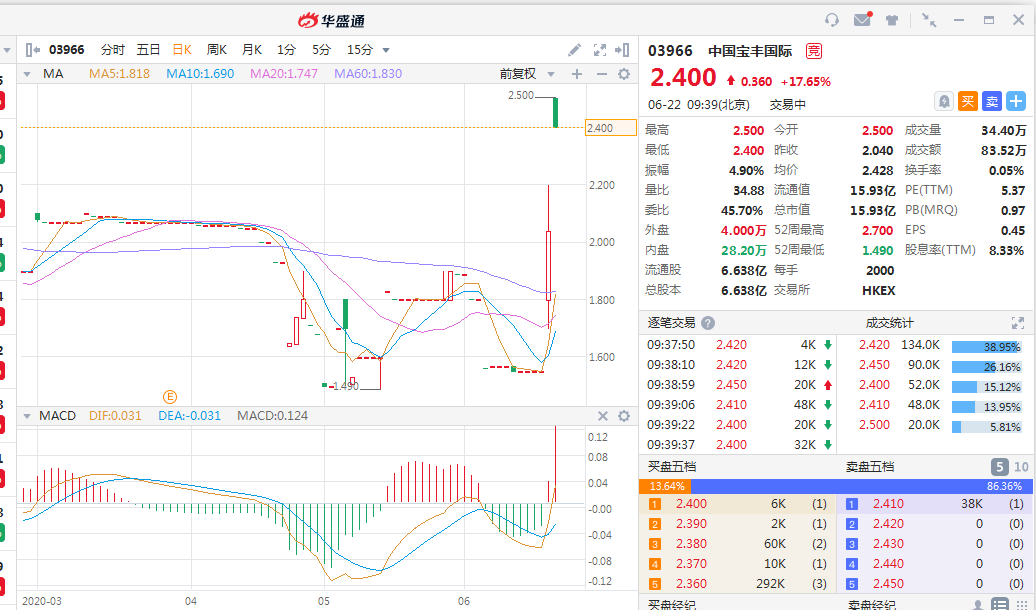Viewport: 1036px width, 610px height.
Task: Add stock to watchlist with plus icon
Action: [x=1016, y=101]
